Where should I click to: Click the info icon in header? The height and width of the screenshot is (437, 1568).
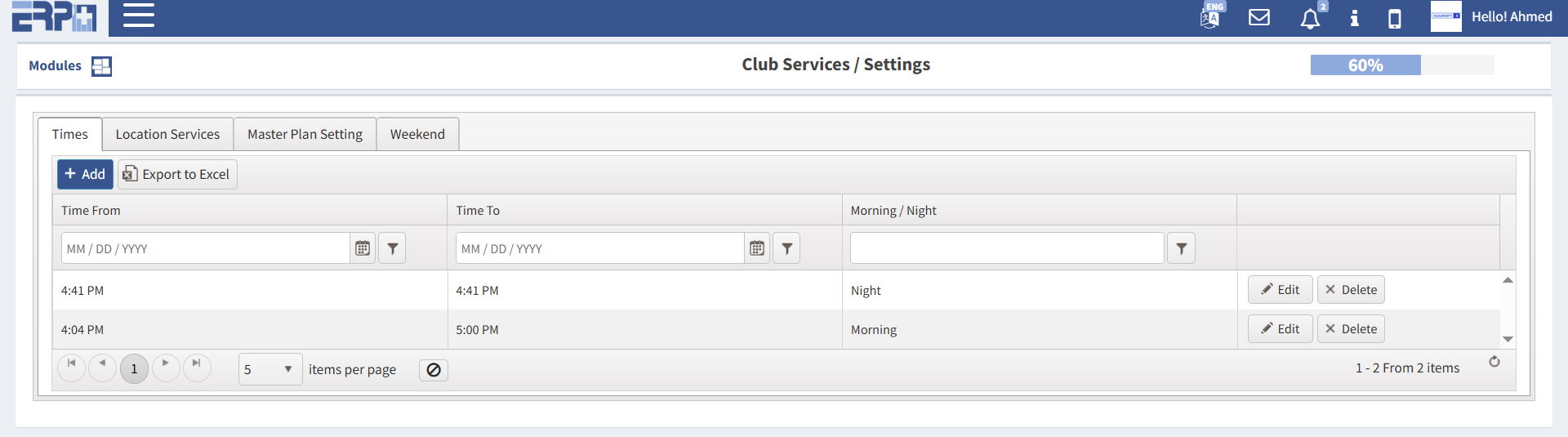tap(1354, 18)
